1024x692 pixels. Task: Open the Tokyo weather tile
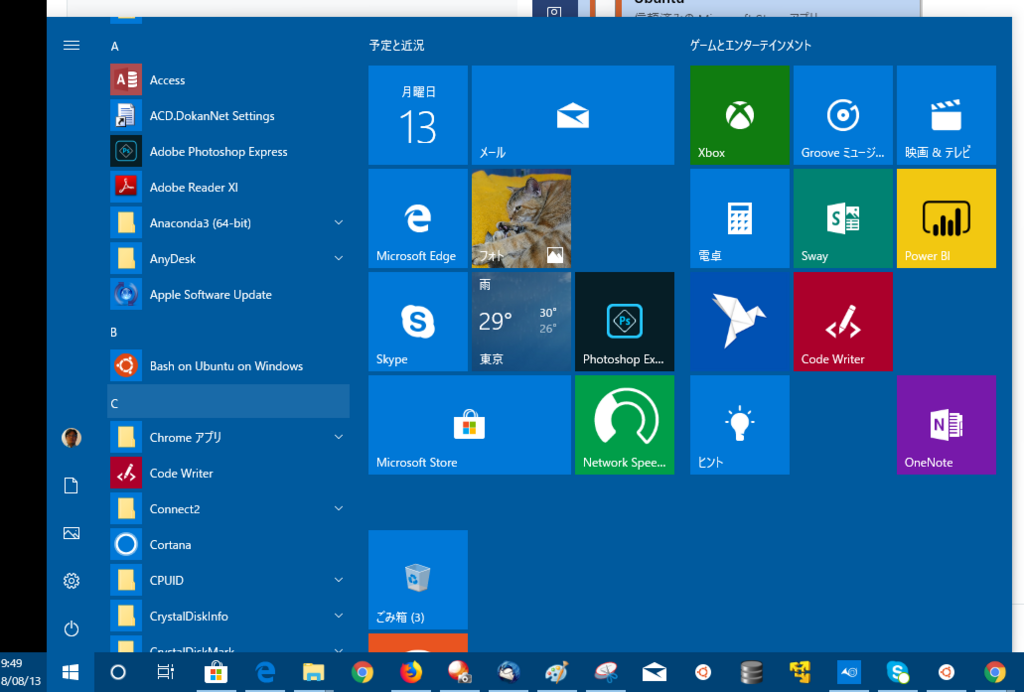[x=521, y=321]
